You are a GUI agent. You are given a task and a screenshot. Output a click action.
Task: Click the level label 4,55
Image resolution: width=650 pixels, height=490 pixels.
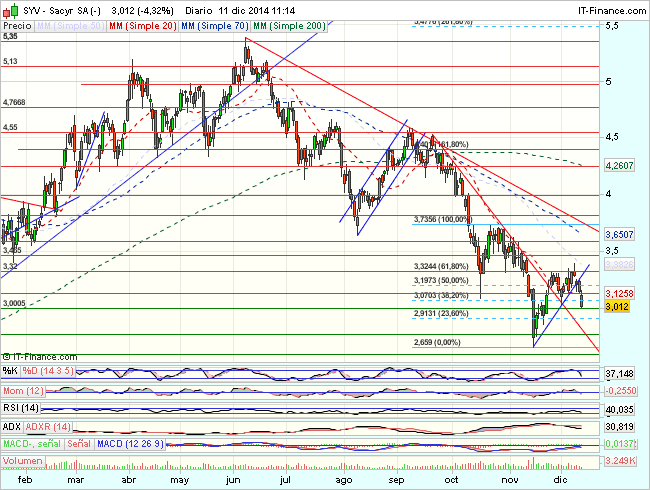coord(10,127)
